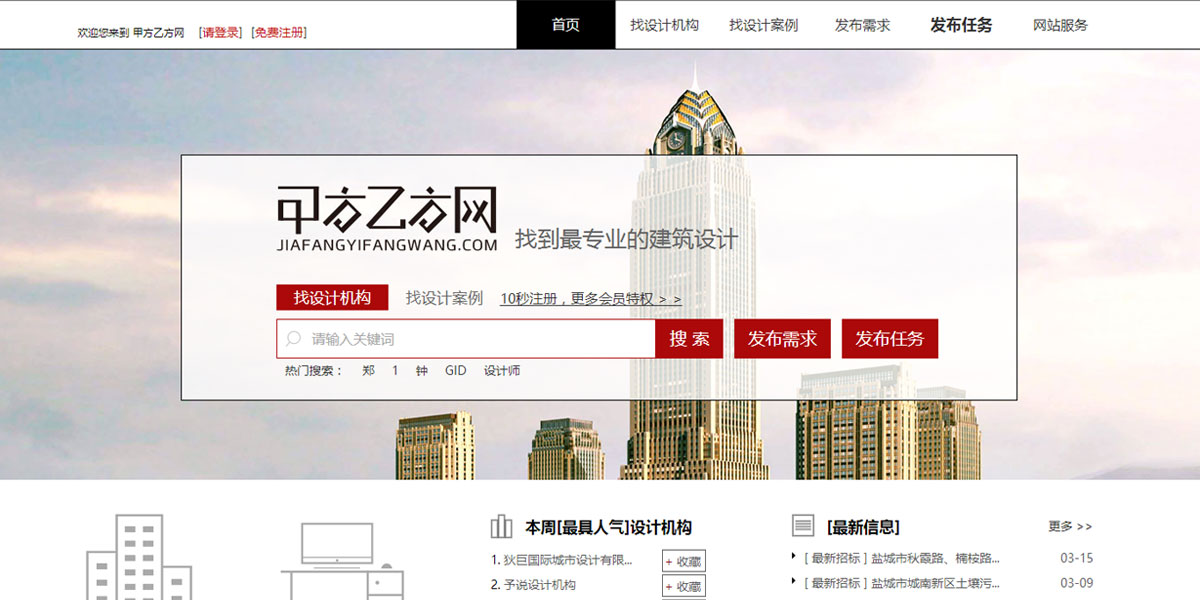The height and width of the screenshot is (600, 1200).
Task: Click the magnifier icon in the search box
Action: [x=294, y=339]
